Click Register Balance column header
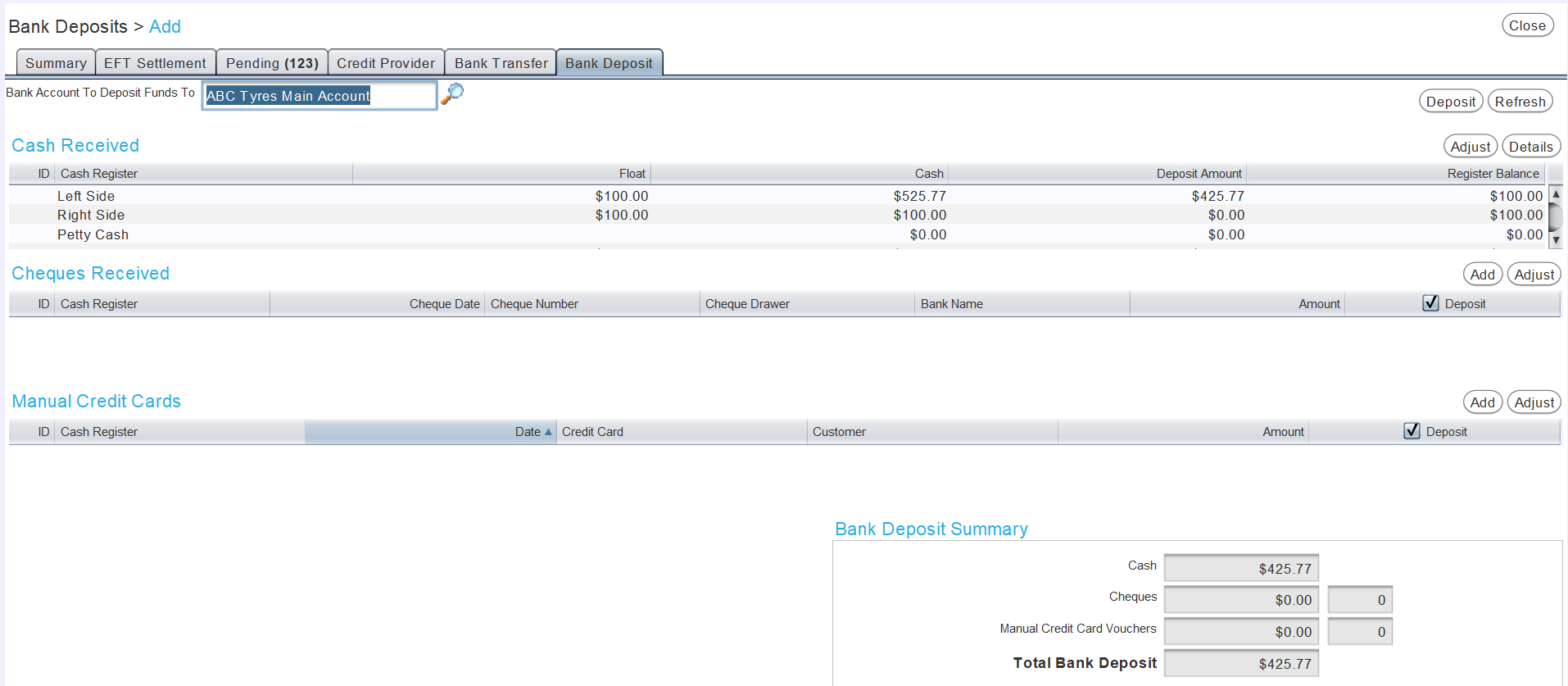This screenshot has height=686, width=1568. (1396, 174)
